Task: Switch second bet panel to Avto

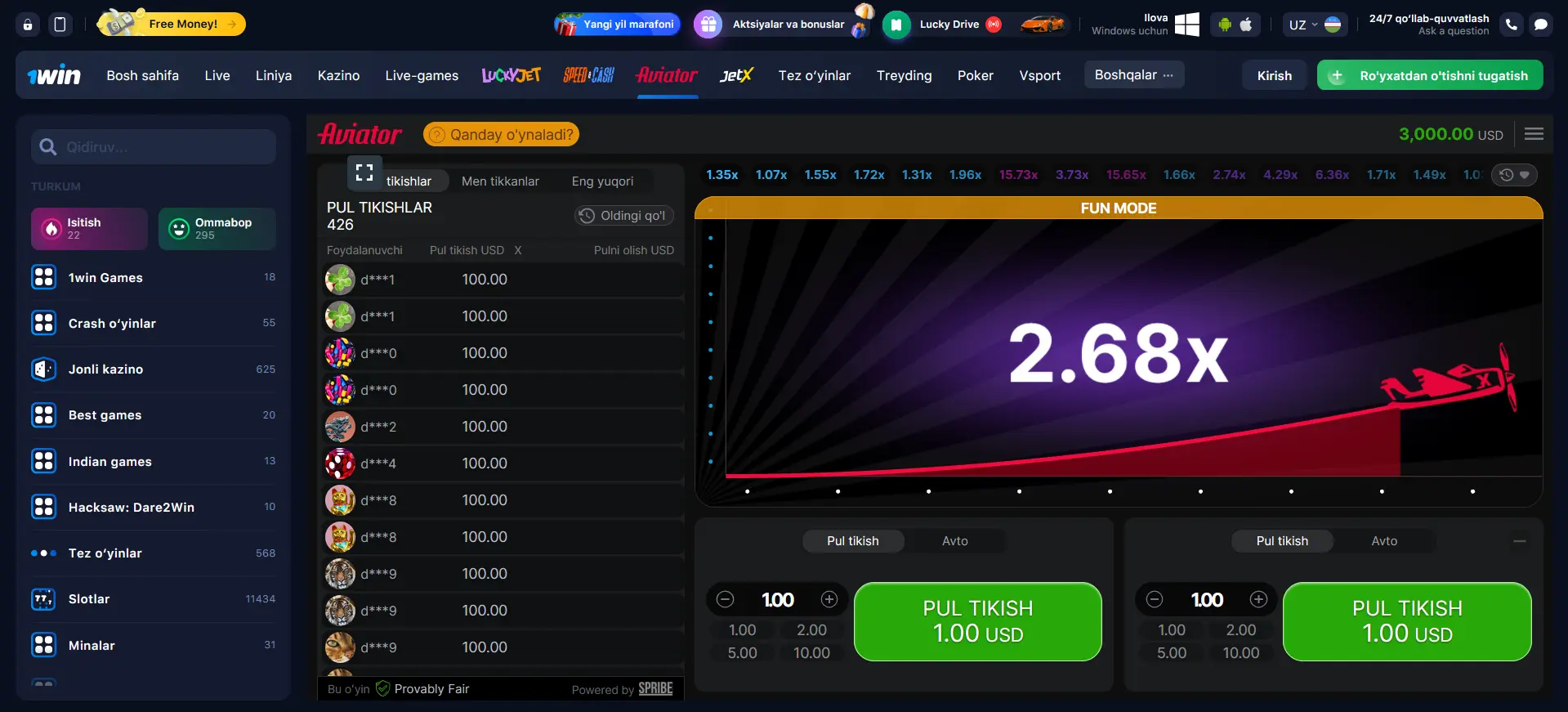Action: (x=1383, y=541)
